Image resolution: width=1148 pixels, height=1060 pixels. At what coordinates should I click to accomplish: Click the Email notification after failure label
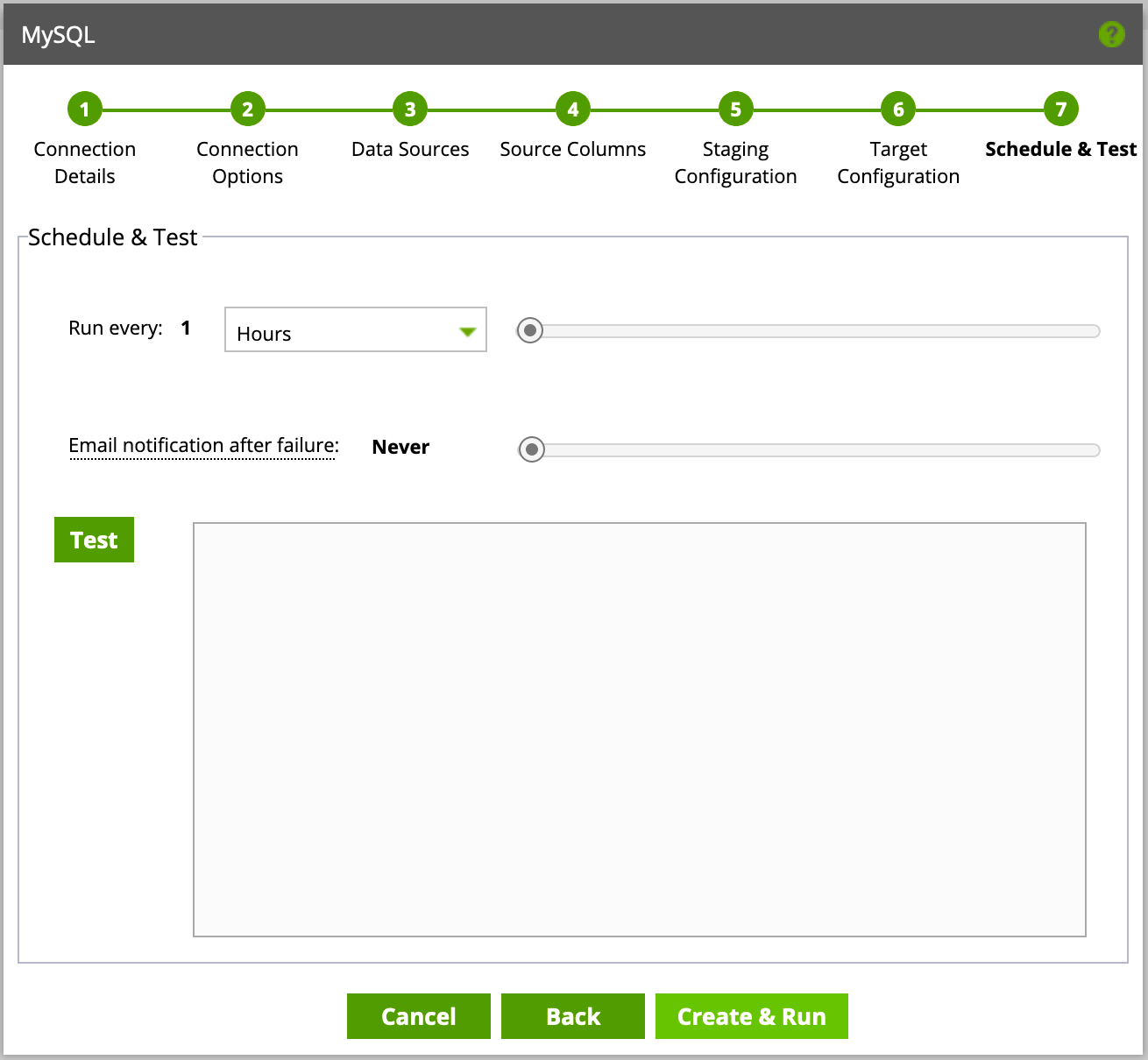point(203,446)
